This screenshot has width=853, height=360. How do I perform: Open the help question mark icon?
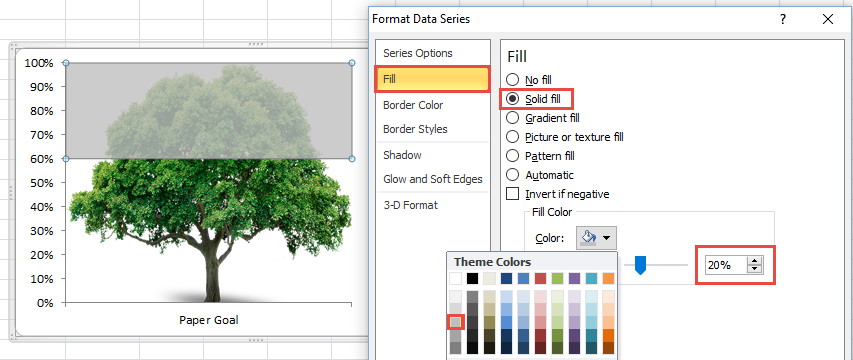pos(782,20)
